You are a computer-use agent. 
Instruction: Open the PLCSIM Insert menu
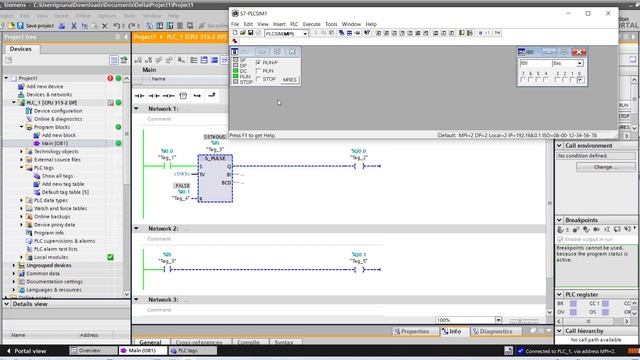(279, 24)
